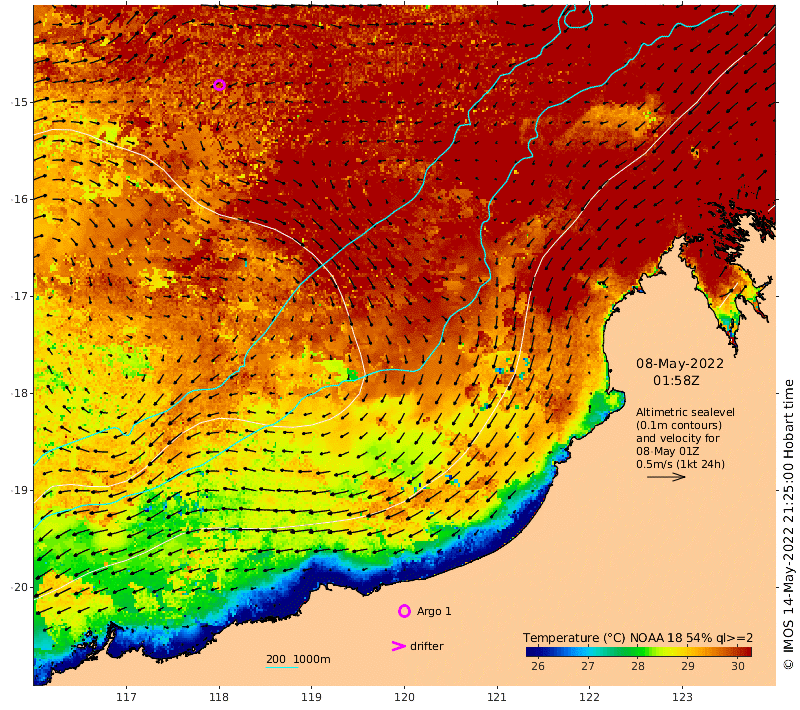Click latitude axis label -20
The height and width of the screenshot is (710, 800).
tap(20, 587)
